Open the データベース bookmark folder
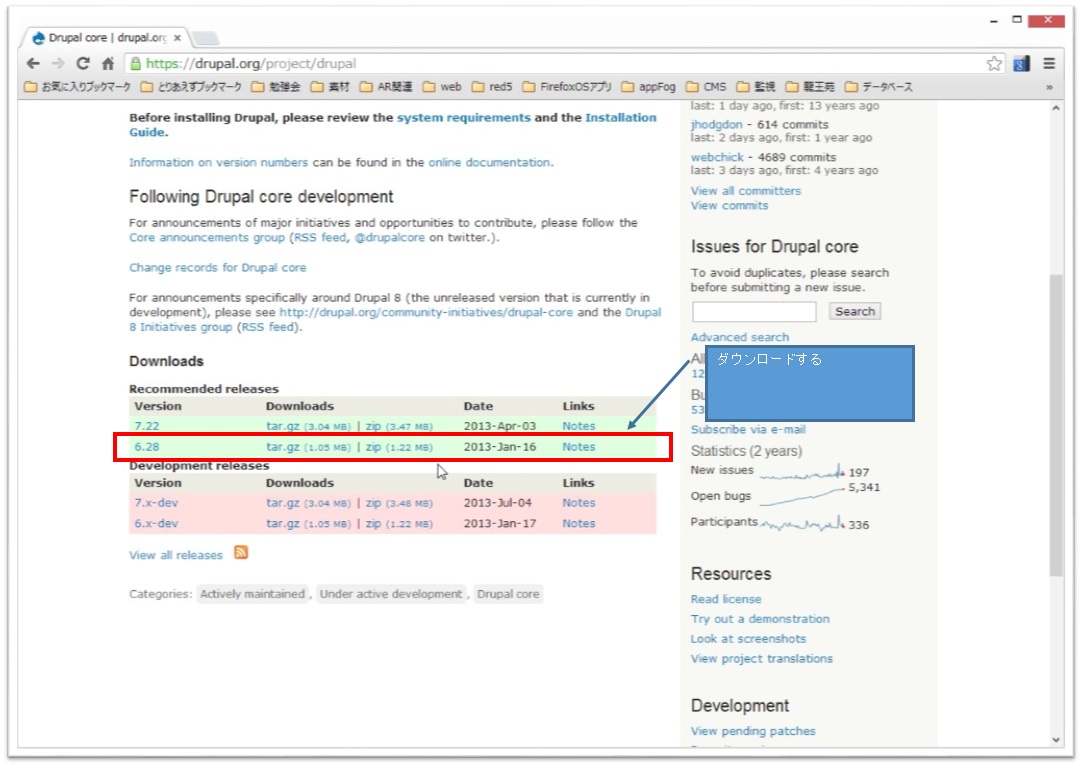Viewport: 1082px width, 767px height. 878,87
